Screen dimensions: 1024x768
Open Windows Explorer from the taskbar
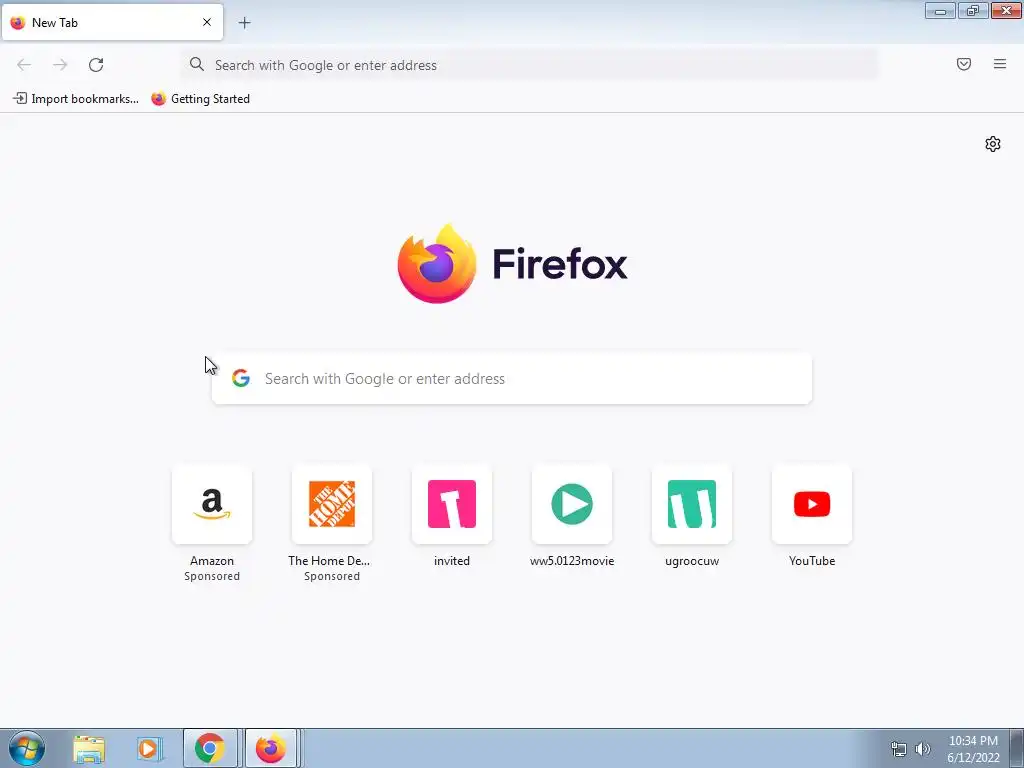point(89,749)
